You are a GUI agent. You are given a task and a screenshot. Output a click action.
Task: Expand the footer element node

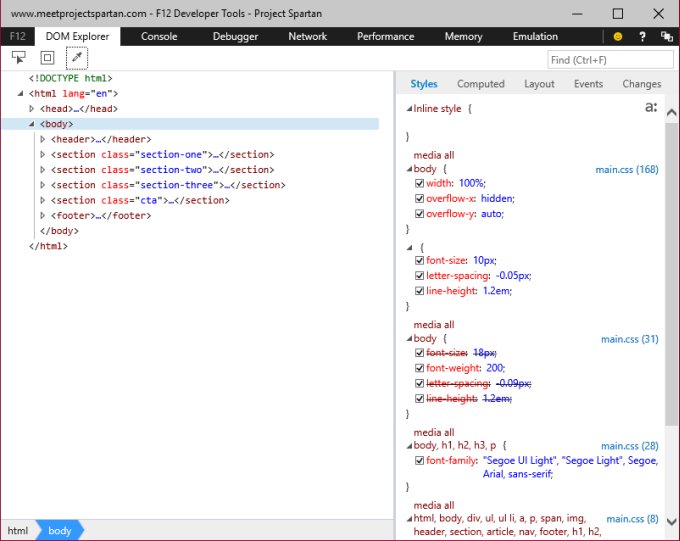[42, 215]
